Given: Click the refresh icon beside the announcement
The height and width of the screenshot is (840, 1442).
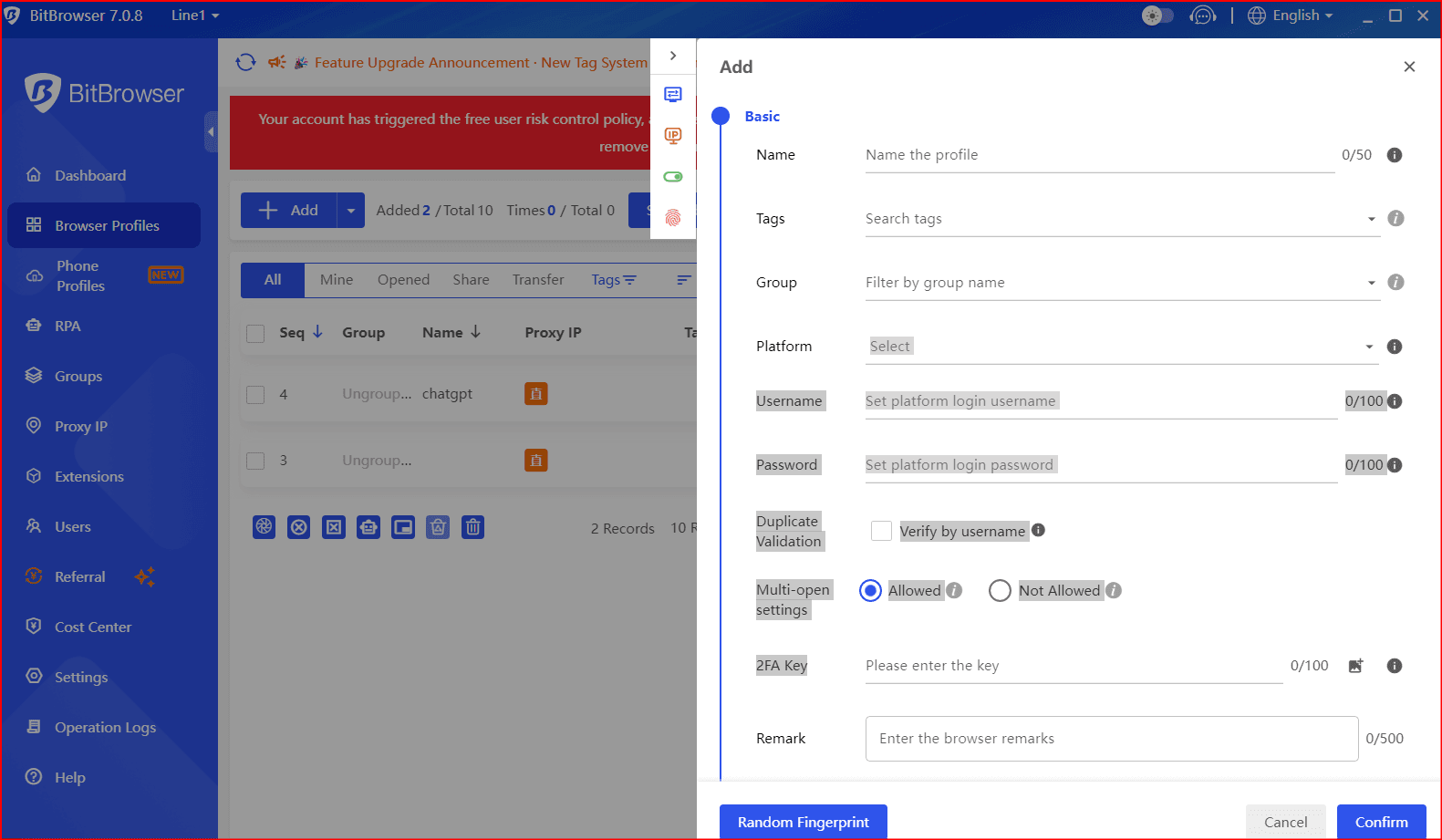Looking at the screenshot, I should [x=245, y=62].
